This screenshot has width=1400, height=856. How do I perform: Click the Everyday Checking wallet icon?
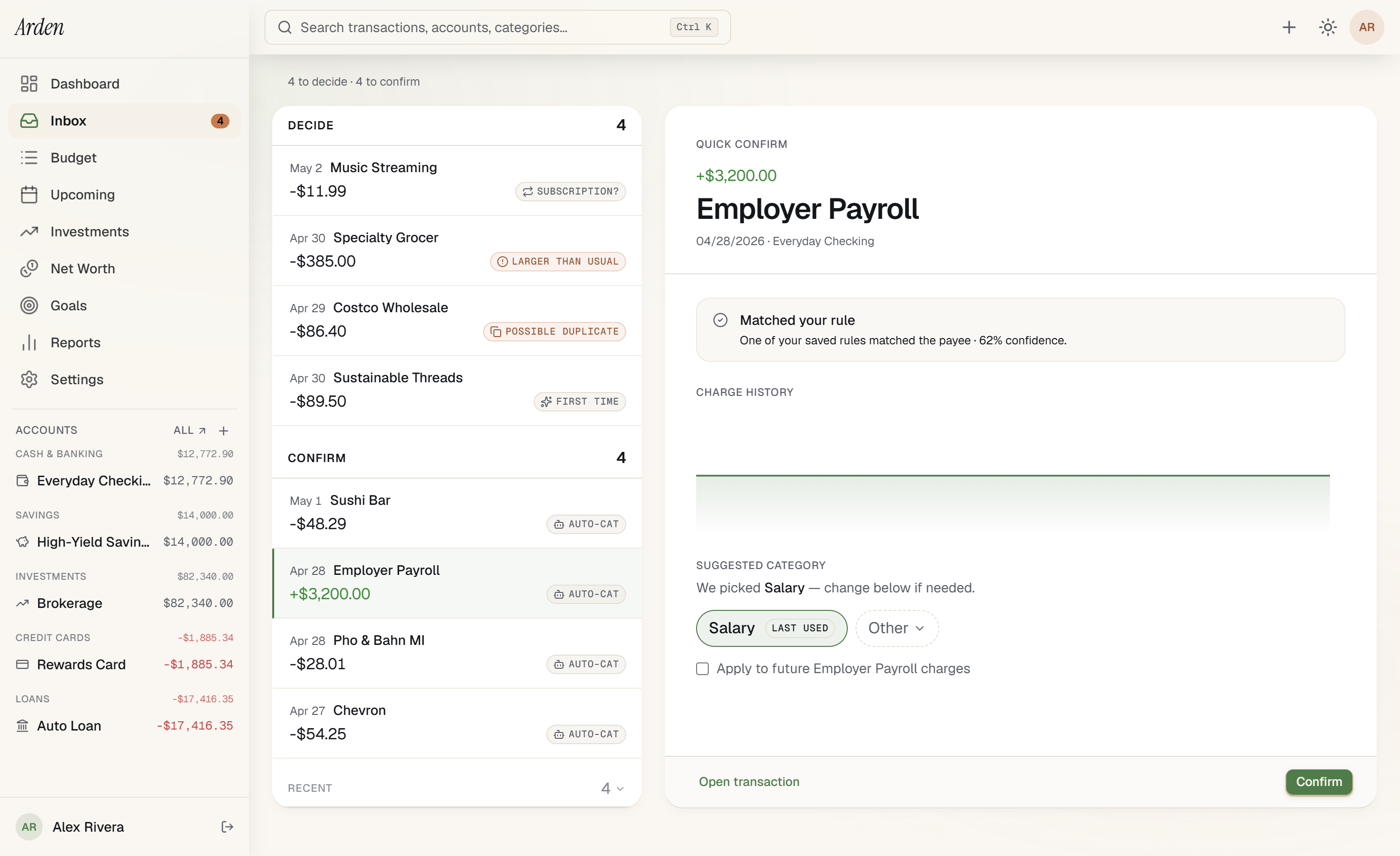(22, 481)
